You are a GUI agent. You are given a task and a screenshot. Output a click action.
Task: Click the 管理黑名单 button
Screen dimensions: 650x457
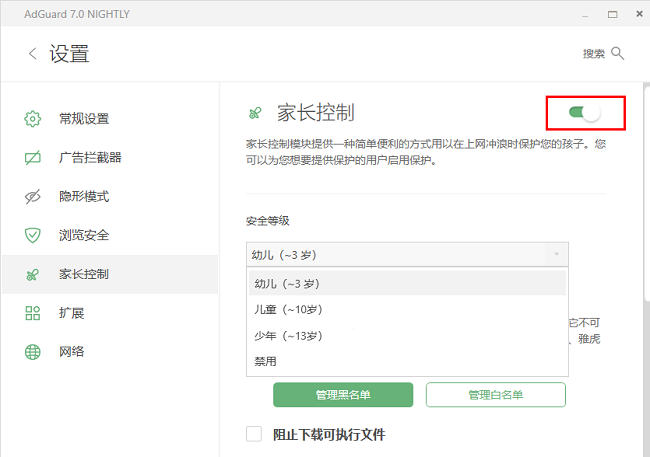[343, 395]
